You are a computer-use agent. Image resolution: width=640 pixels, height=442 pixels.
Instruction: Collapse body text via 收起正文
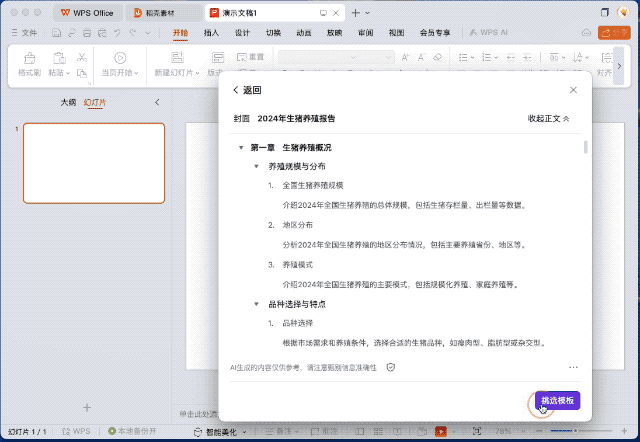tap(548, 119)
